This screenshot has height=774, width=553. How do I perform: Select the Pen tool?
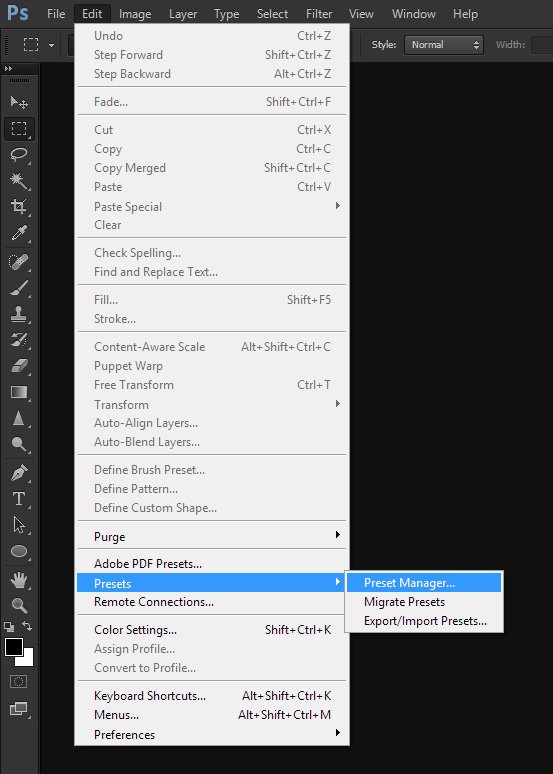[x=19, y=473]
